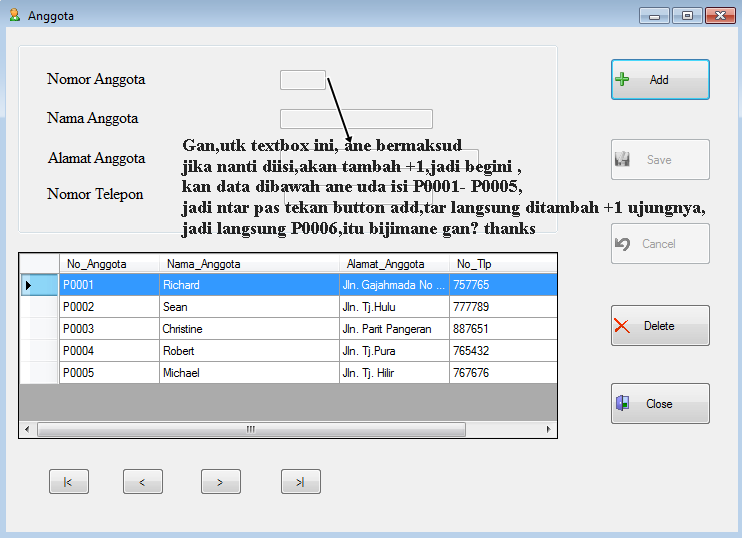Click the disabled Save button
Image resolution: width=742 pixels, height=538 pixels.
(x=660, y=160)
